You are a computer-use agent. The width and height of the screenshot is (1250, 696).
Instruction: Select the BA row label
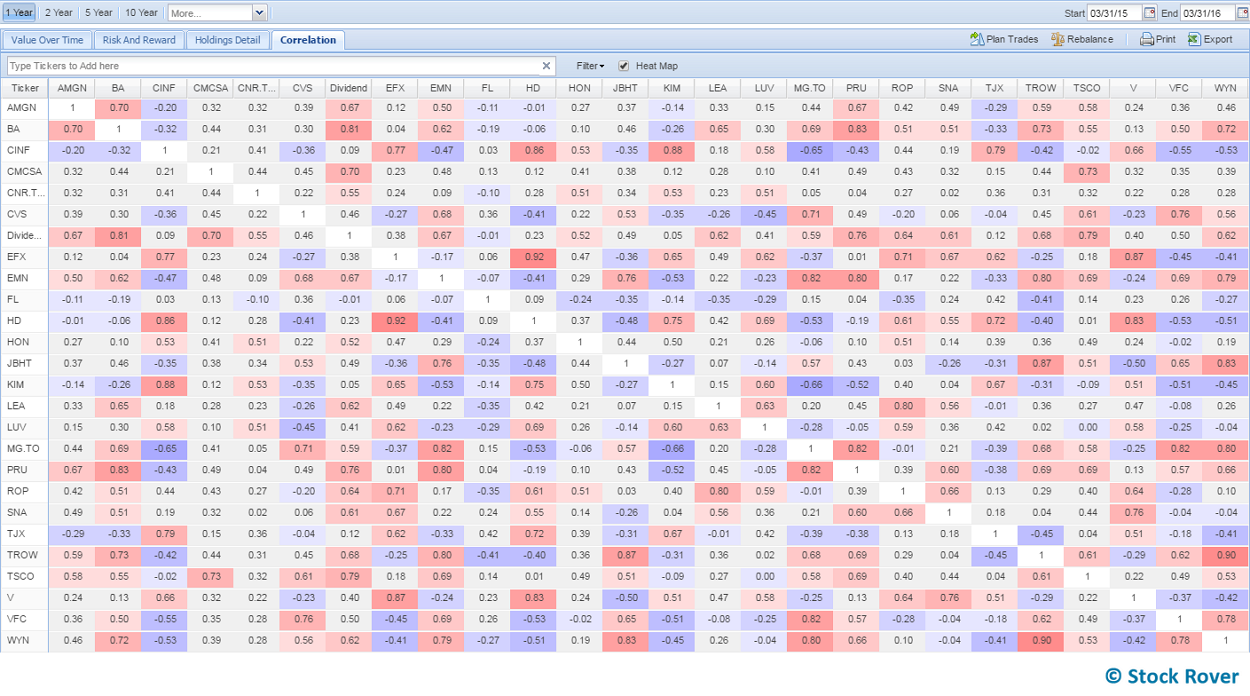pyautogui.click(x=24, y=129)
